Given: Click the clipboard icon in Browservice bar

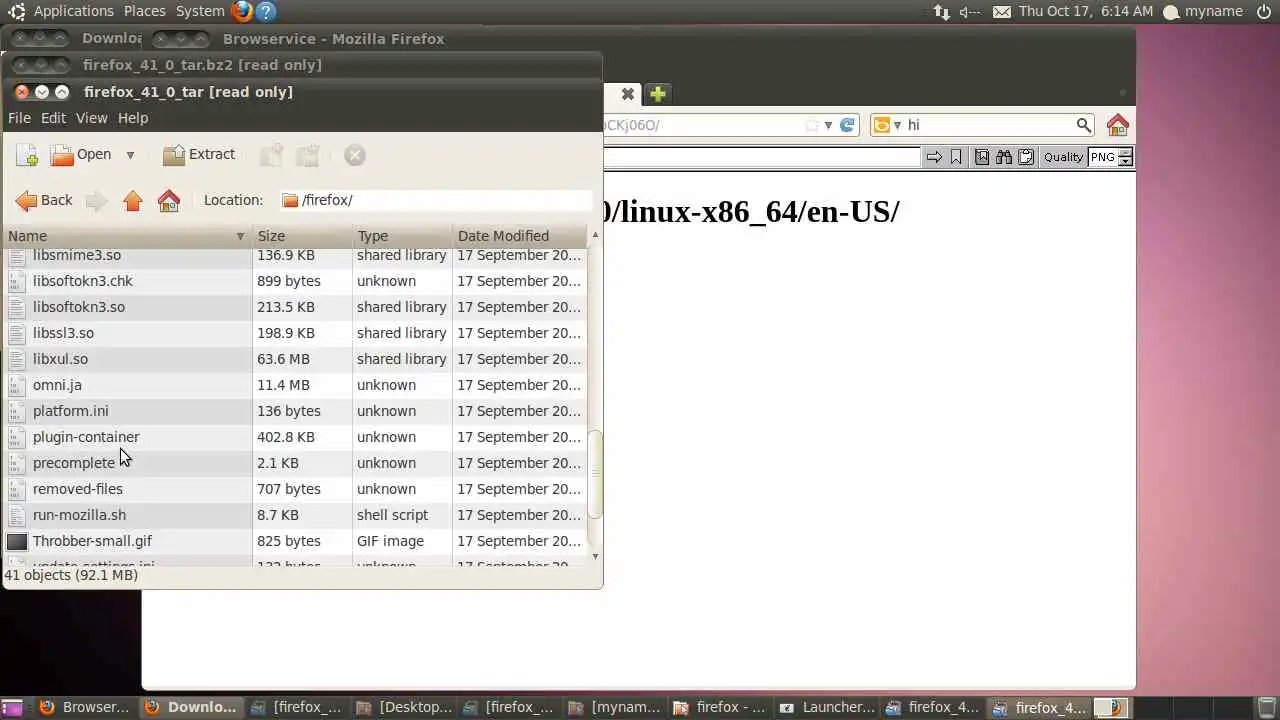Looking at the screenshot, I should click(1025, 157).
